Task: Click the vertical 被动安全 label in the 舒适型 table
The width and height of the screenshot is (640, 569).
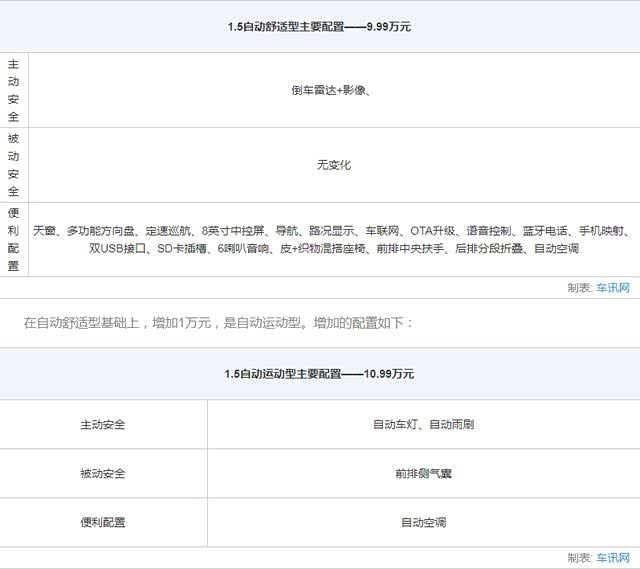Action: click(13, 165)
